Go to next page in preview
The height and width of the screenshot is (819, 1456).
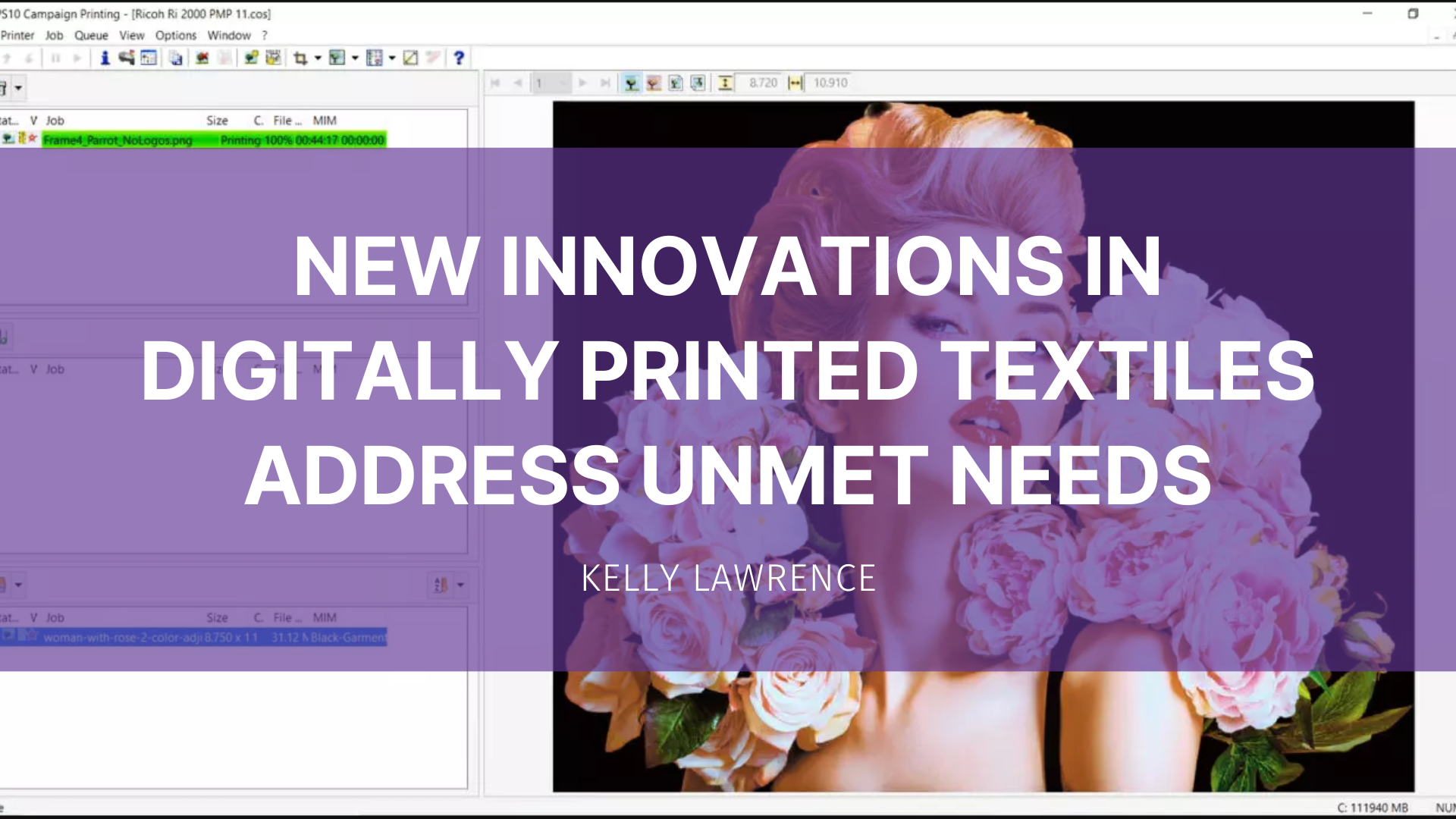[x=582, y=83]
